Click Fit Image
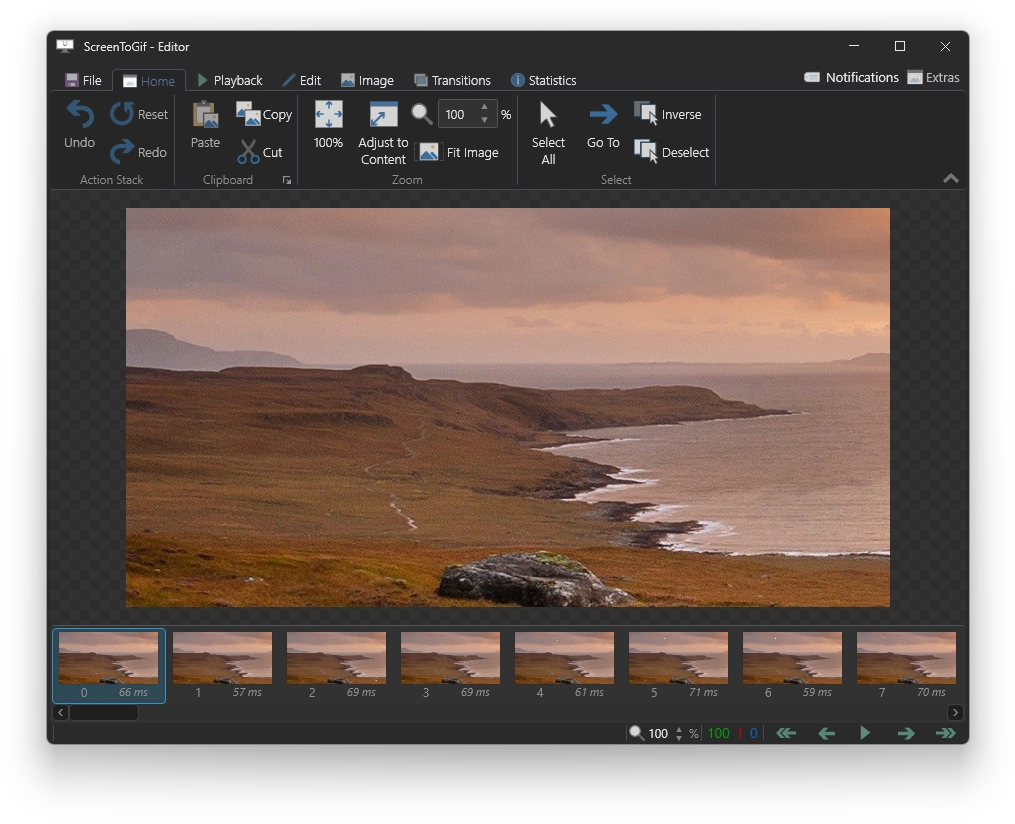Screen dimensions: 1015x824 459,152
